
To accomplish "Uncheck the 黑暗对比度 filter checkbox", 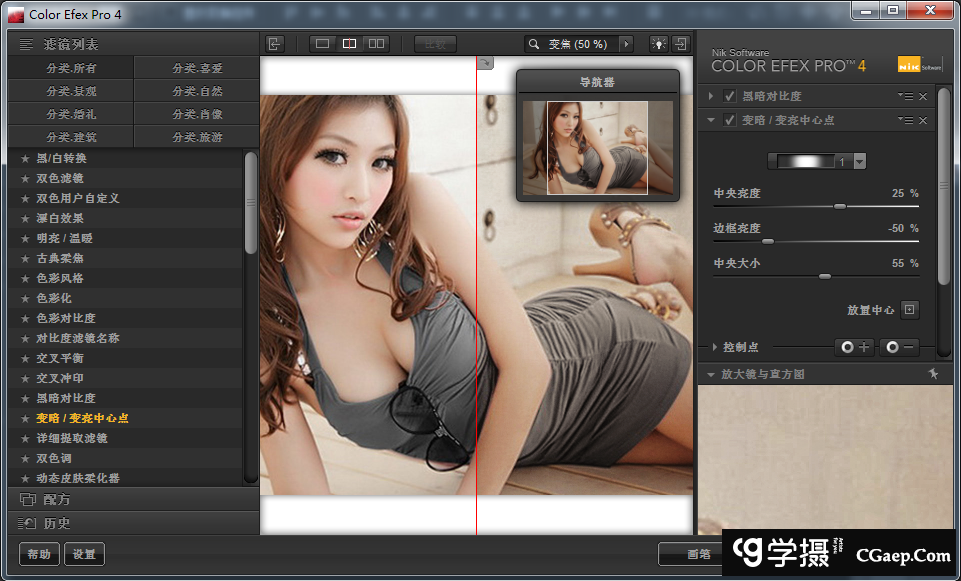I will [730, 96].
